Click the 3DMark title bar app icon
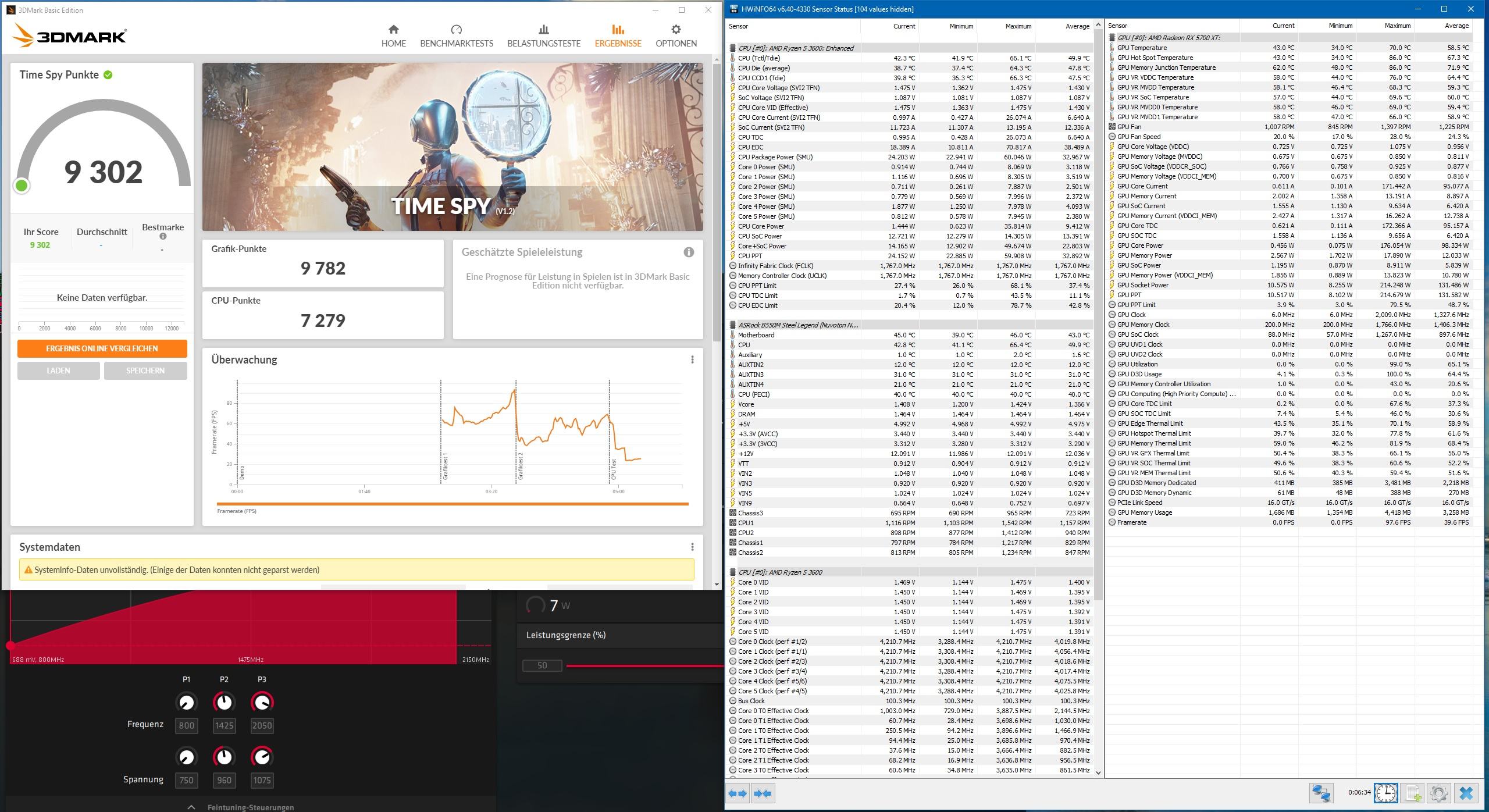1489x812 pixels. tap(10, 10)
